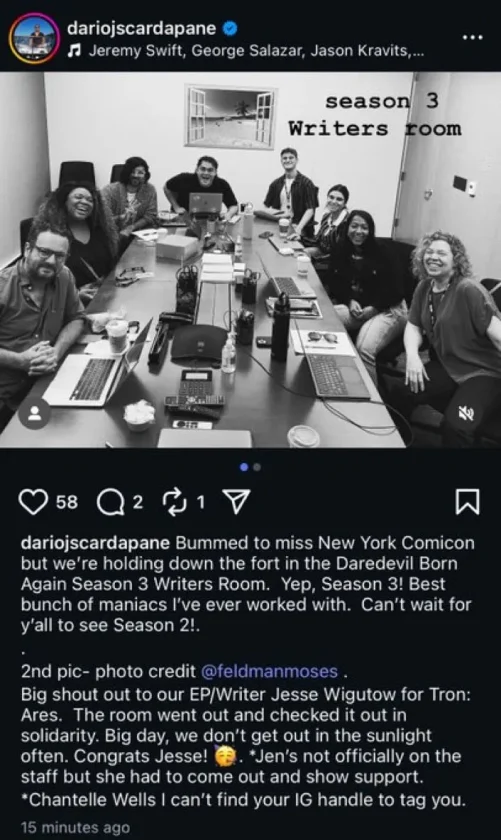Image resolution: width=501 pixels, height=840 pixels.
Task: Show tagged people via person icon
Action: [35, 414]
